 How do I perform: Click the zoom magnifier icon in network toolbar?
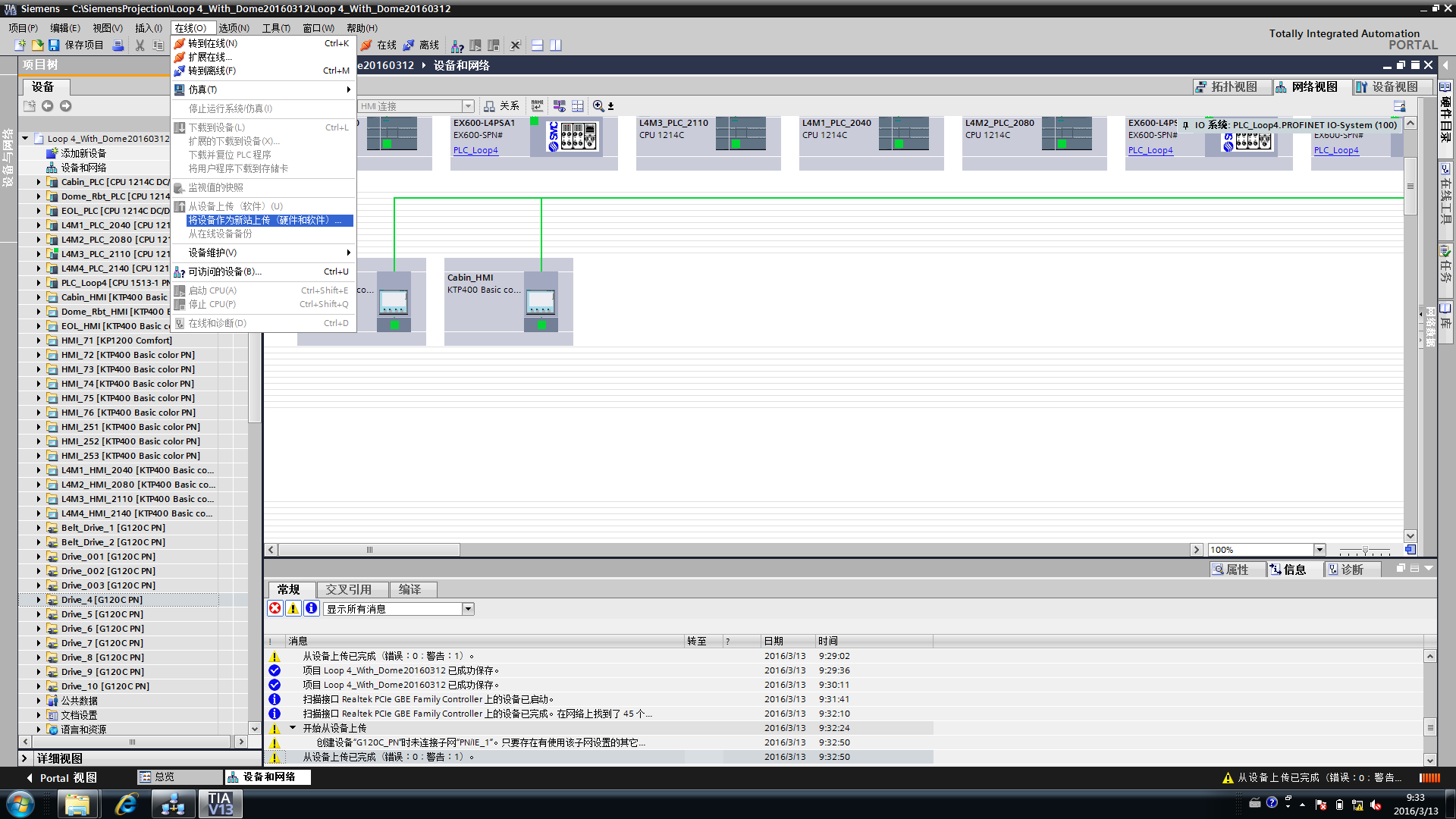coord(598,106)
